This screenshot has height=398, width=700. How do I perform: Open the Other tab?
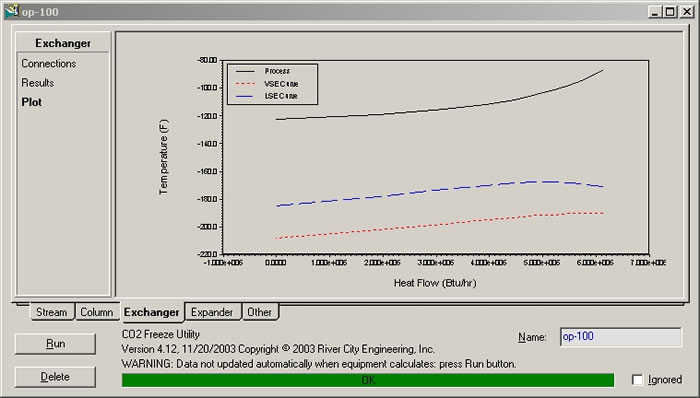click(259, 312)
